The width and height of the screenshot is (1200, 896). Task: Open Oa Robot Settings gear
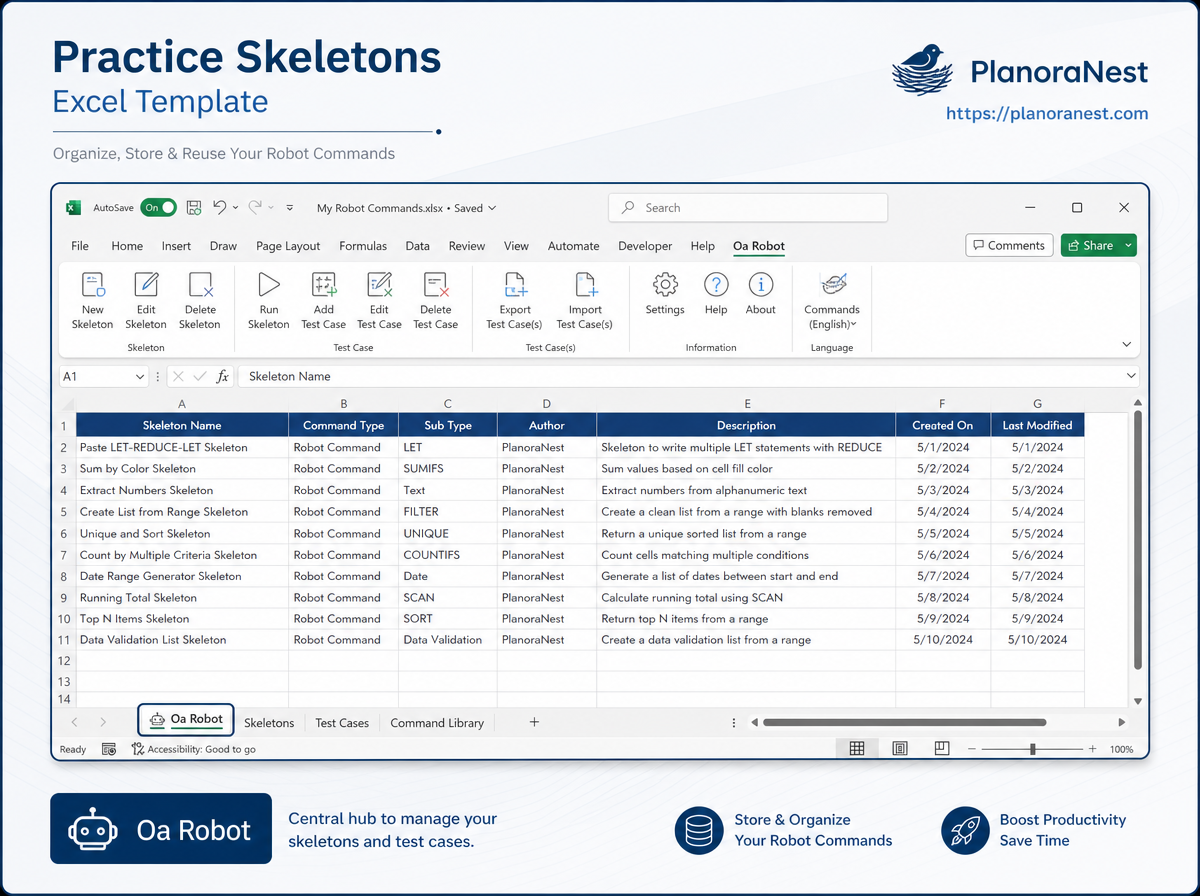tap(665, 285)
